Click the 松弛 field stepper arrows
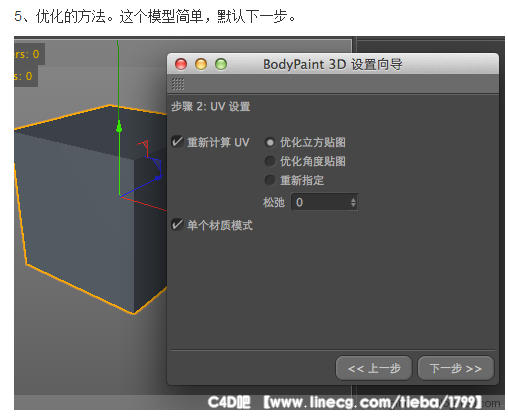 (353, 202)
